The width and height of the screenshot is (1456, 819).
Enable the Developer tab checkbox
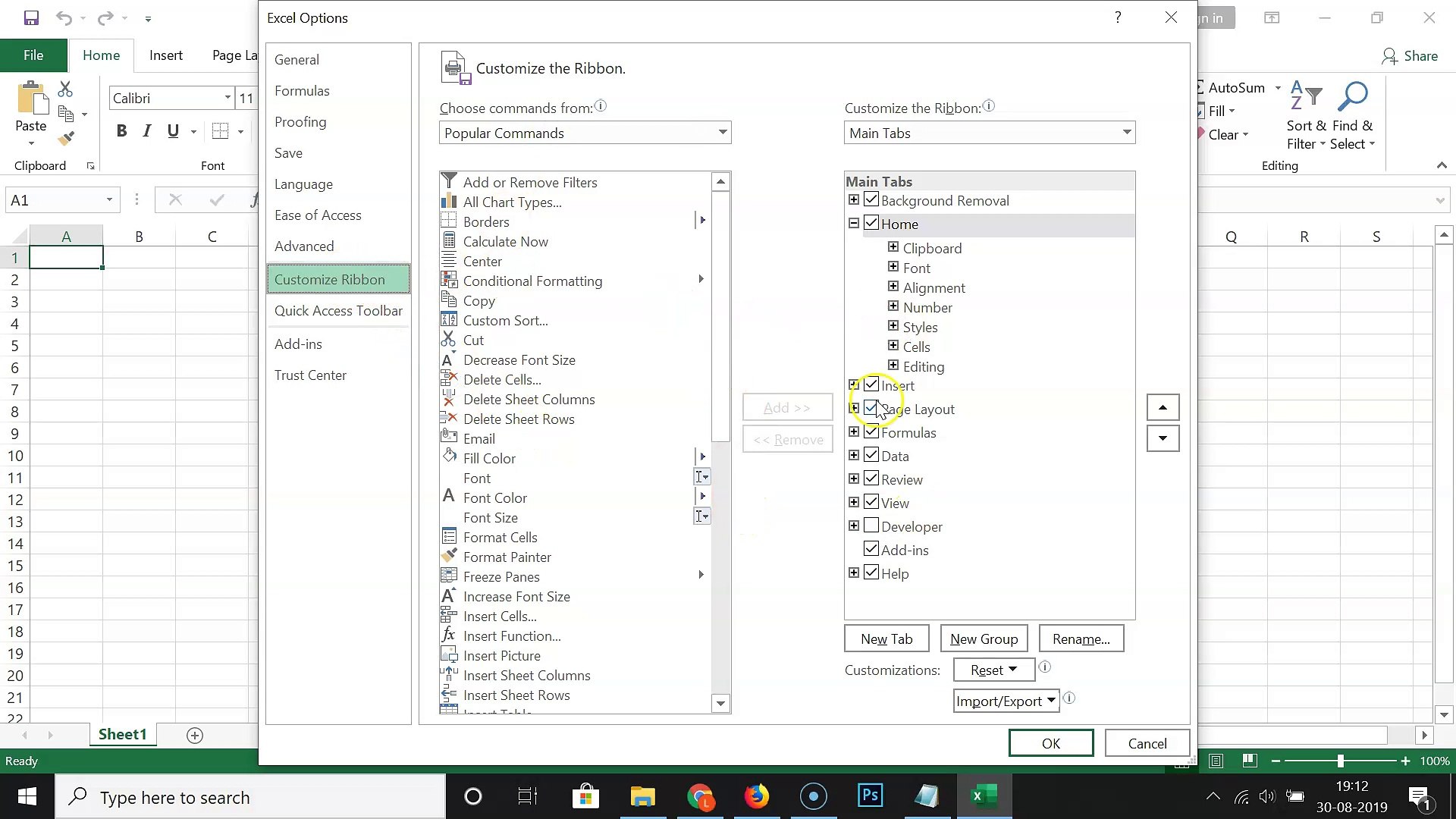pyautogui.click(x=871, y=526)
